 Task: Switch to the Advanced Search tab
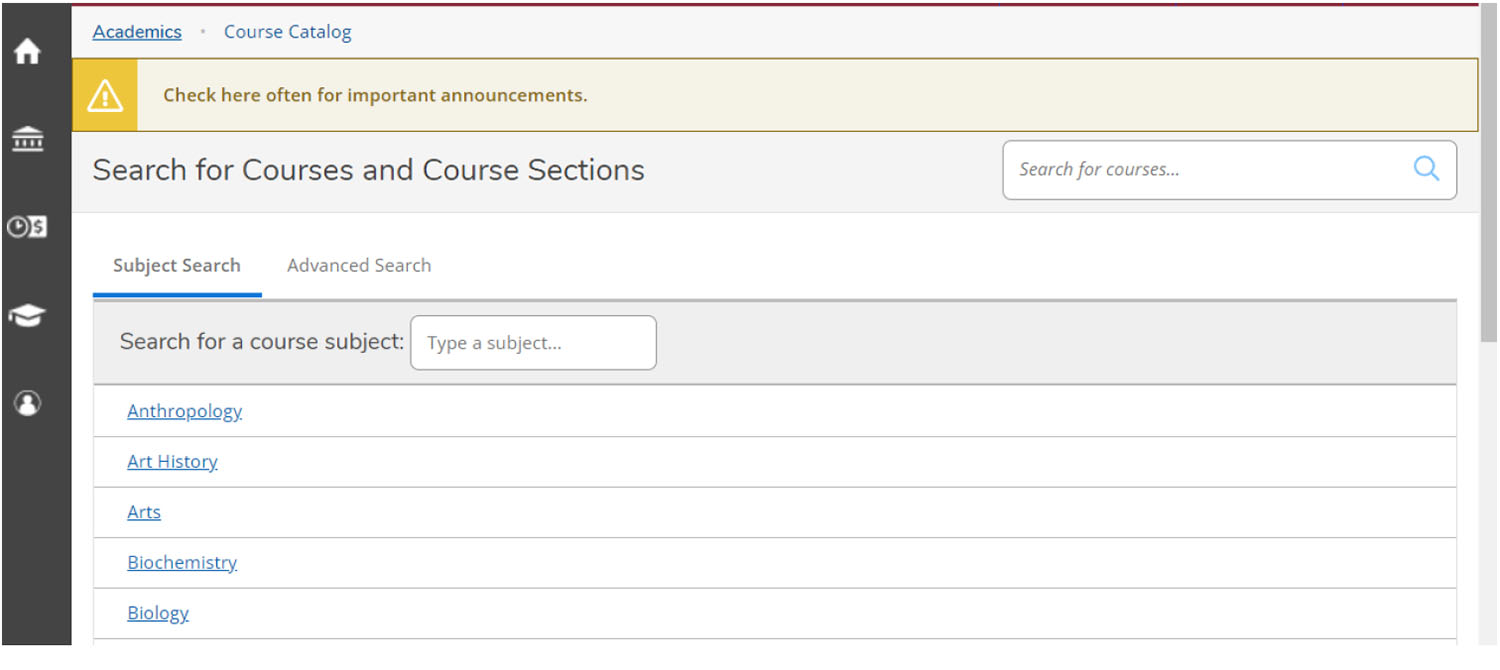click(358, 265)
